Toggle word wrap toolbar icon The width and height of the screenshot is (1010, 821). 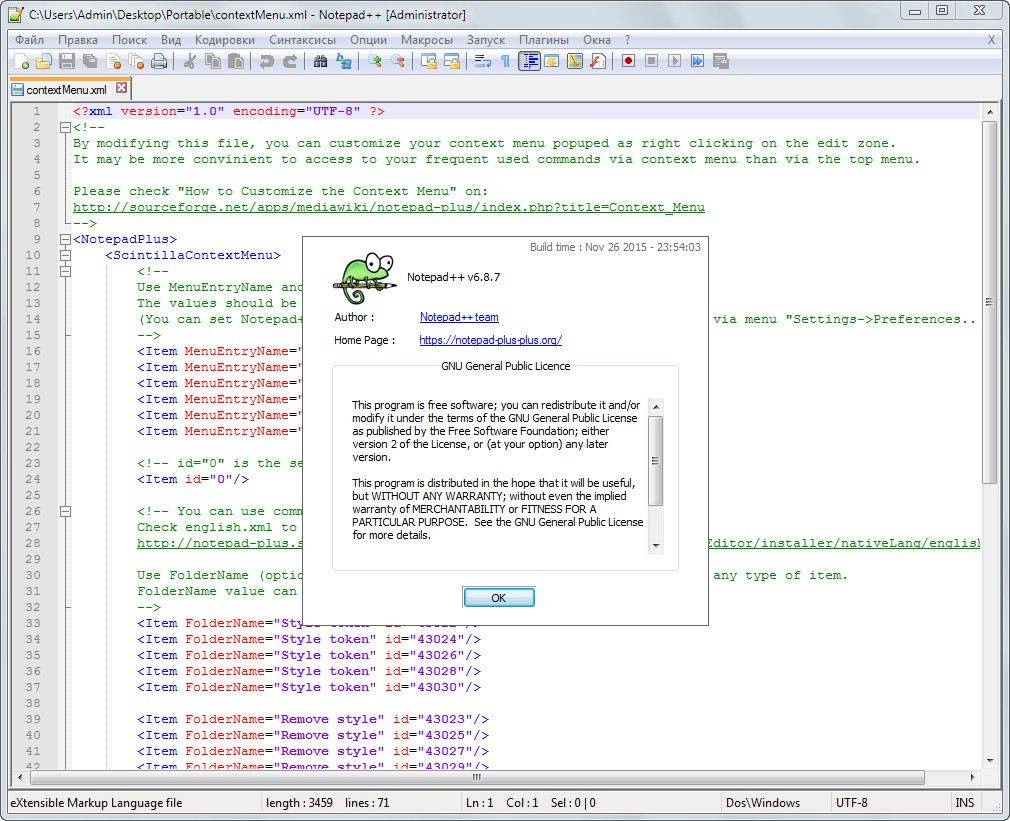click(x=482, y=61)
